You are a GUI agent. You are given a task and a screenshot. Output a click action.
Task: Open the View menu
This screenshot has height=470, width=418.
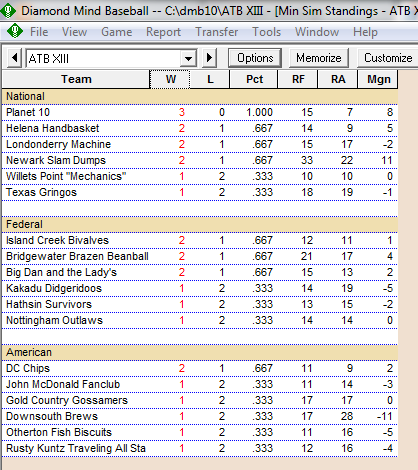(x=74, y=32)
